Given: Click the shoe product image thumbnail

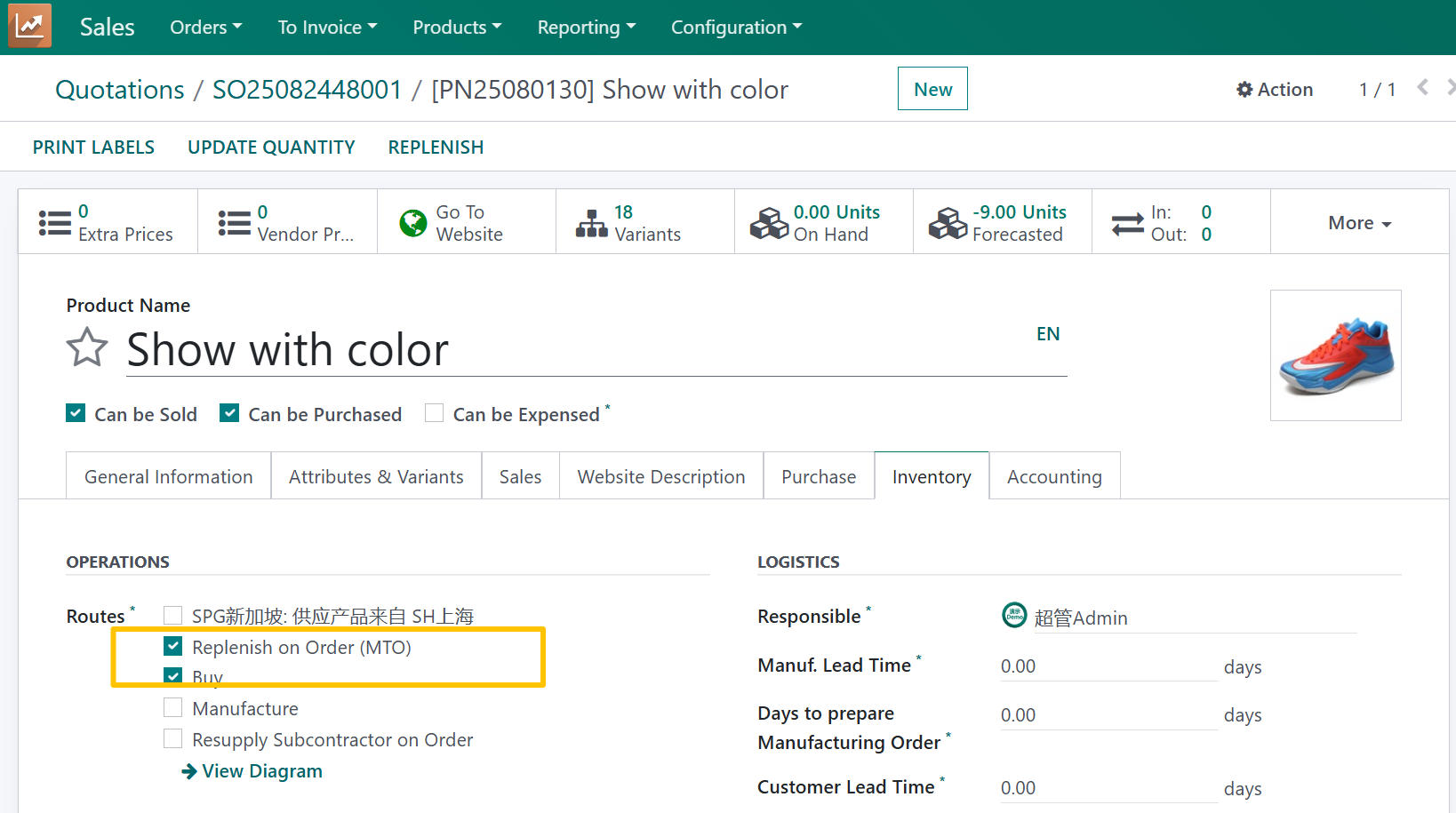Looking at the screenshot, I should pos(1335,355).
